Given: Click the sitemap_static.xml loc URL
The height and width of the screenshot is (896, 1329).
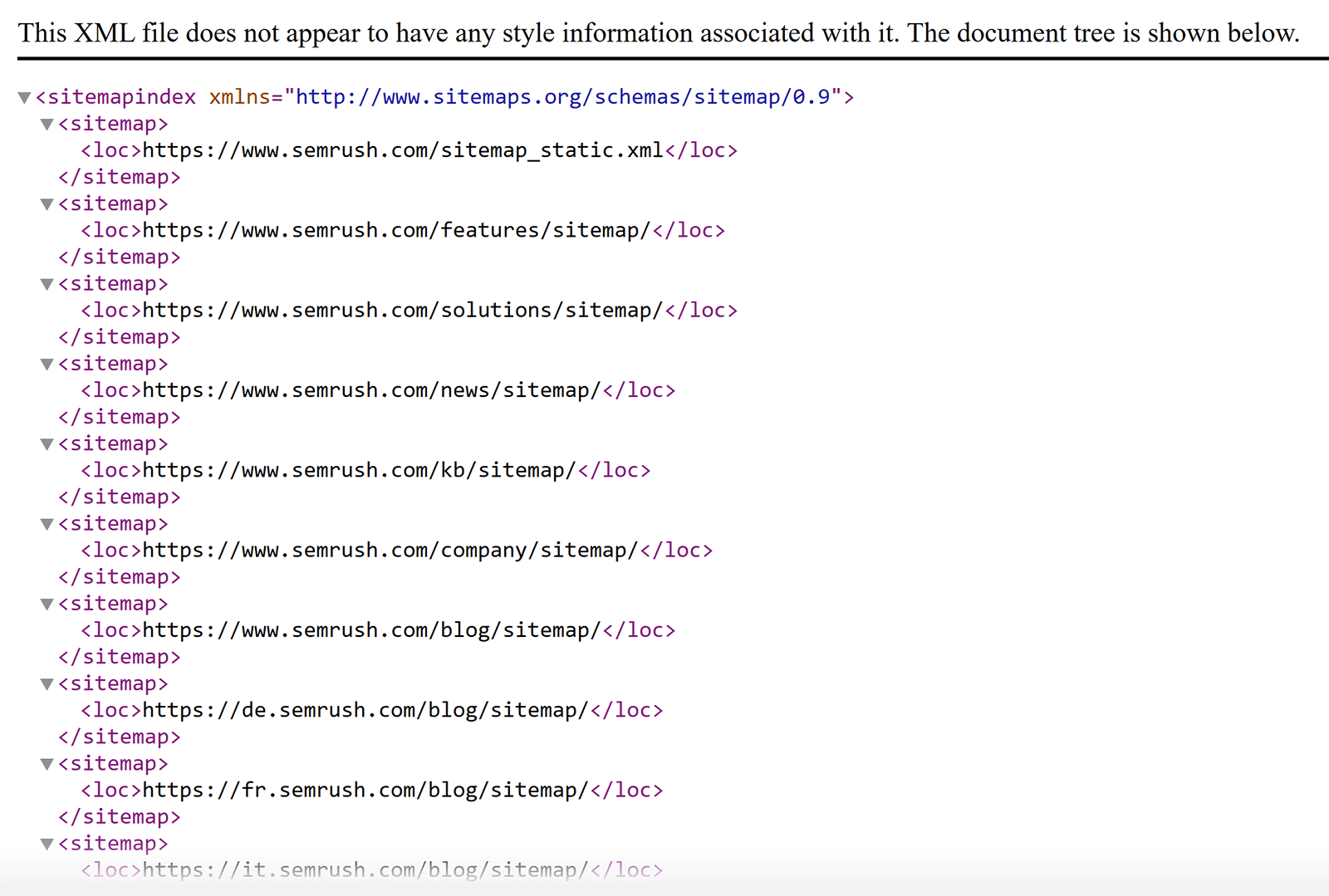Looking at the screenshot, I should tap(401, 150).
